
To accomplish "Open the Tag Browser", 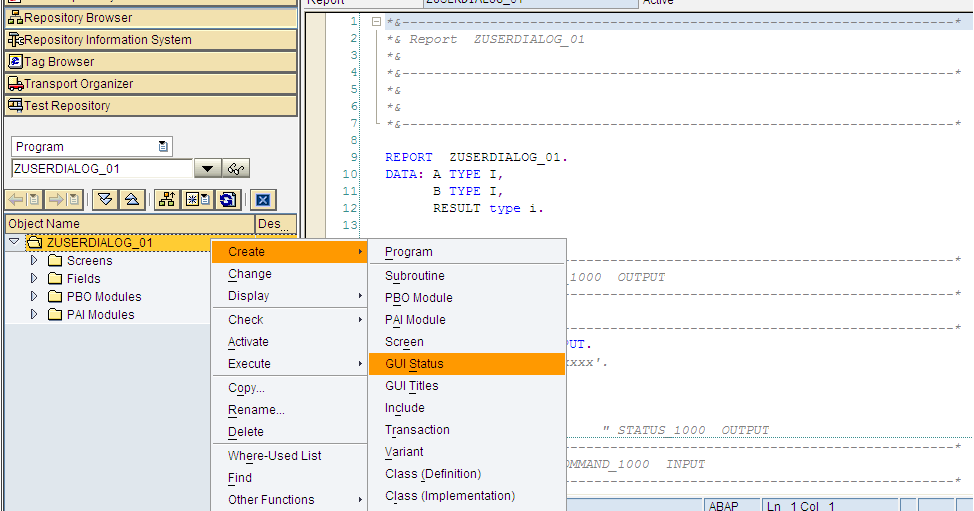I will 151,61.
